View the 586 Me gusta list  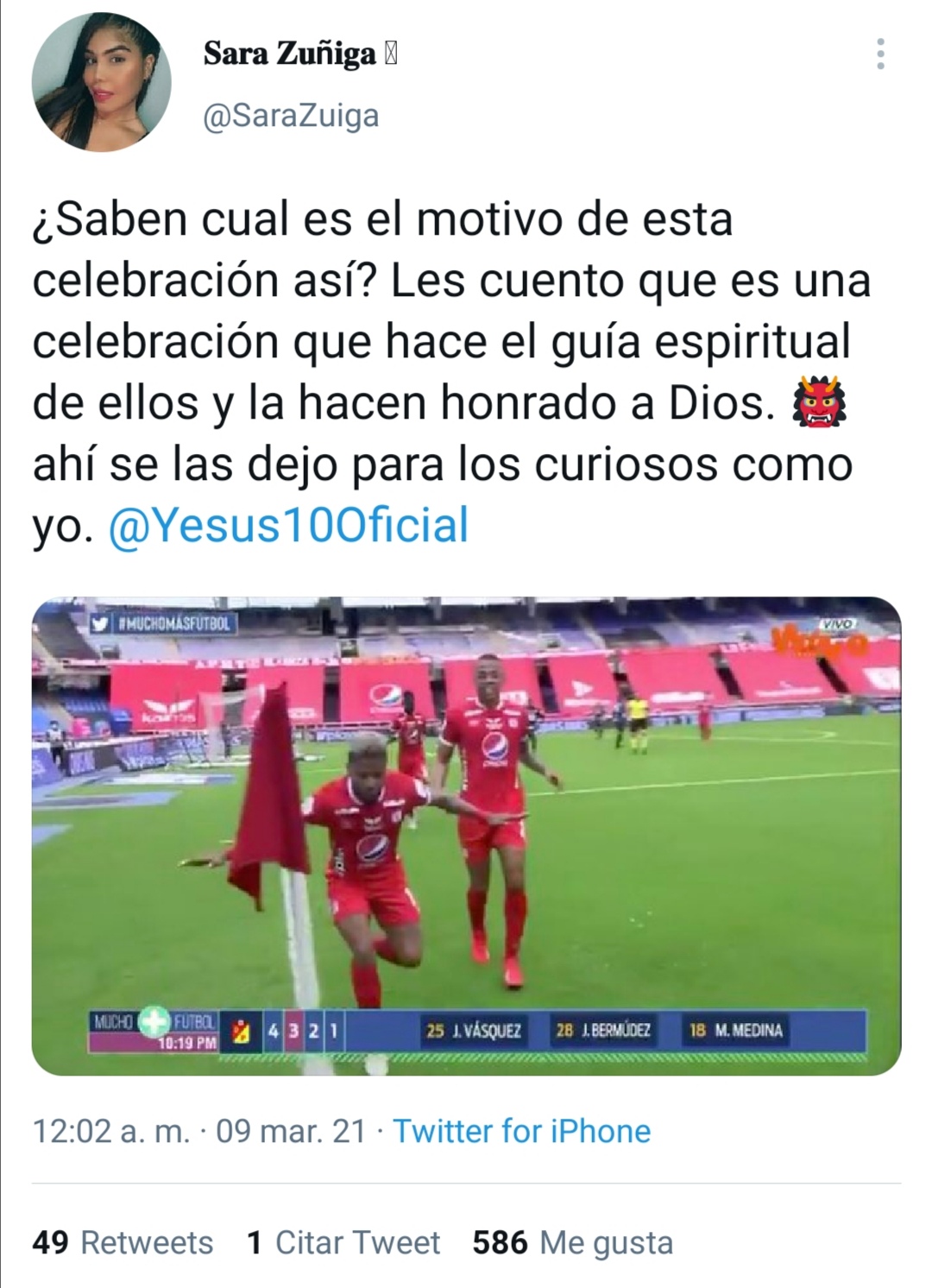click(573, 1242)
